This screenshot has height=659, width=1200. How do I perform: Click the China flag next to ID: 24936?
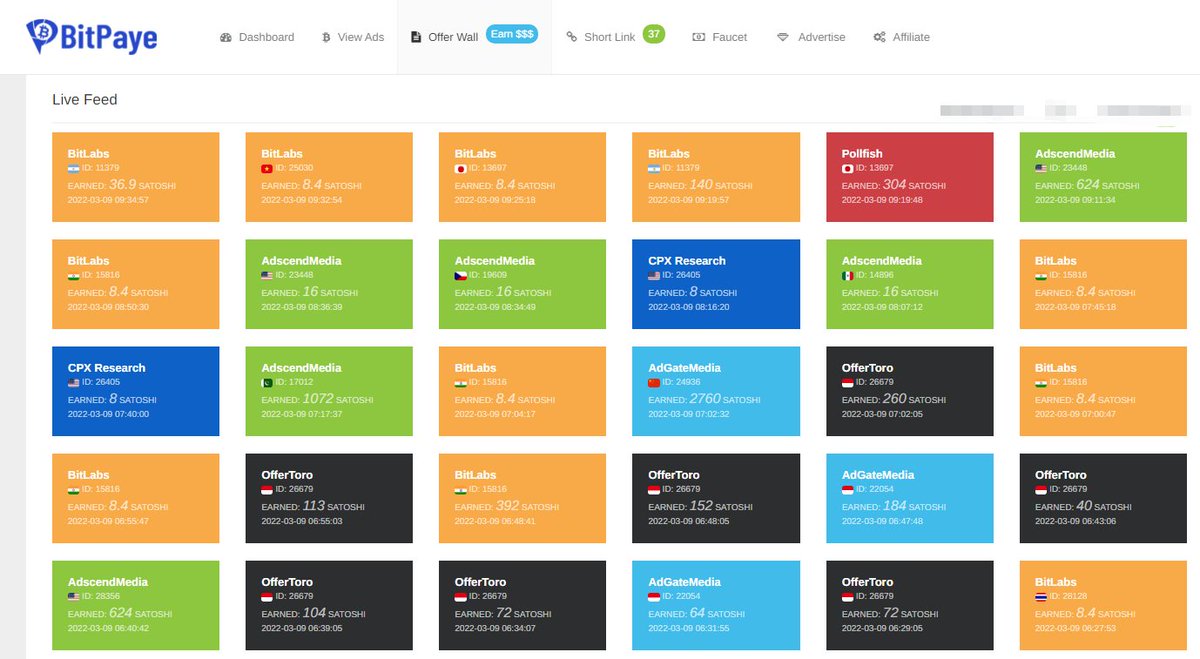click(x=654, y=382)
